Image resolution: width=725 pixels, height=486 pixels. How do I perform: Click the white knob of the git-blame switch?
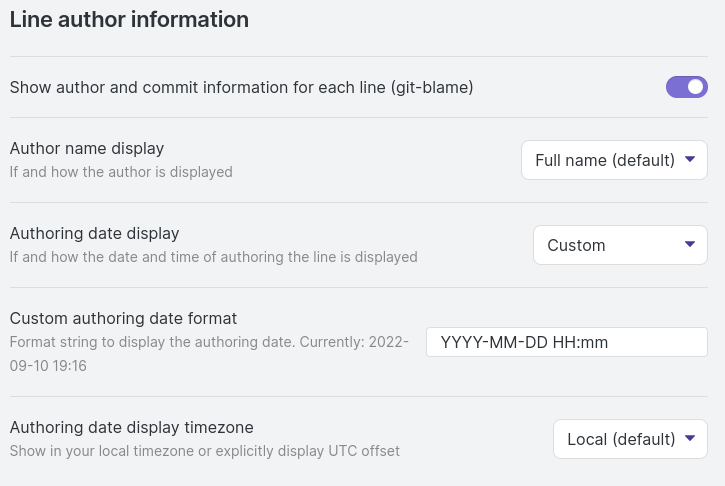click(696, 87)
